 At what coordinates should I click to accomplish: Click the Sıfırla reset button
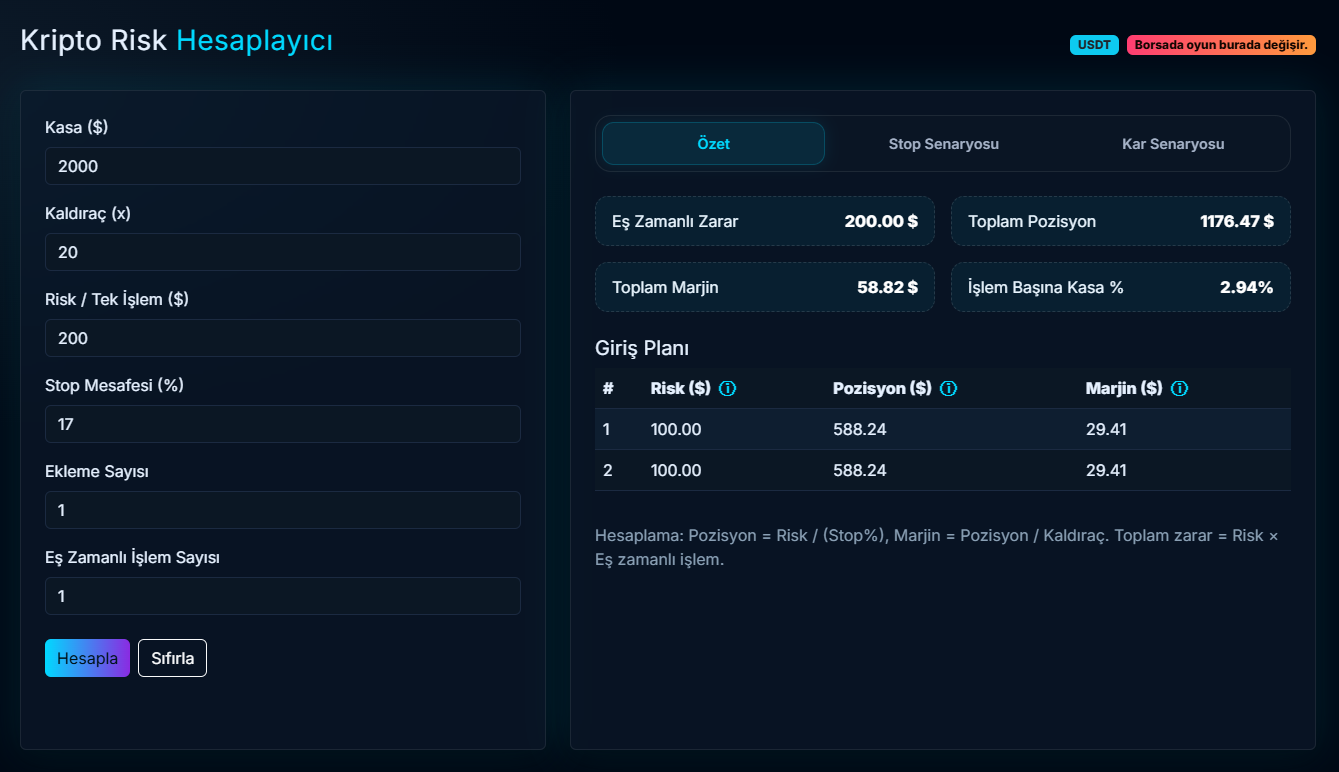pos(172,658)
